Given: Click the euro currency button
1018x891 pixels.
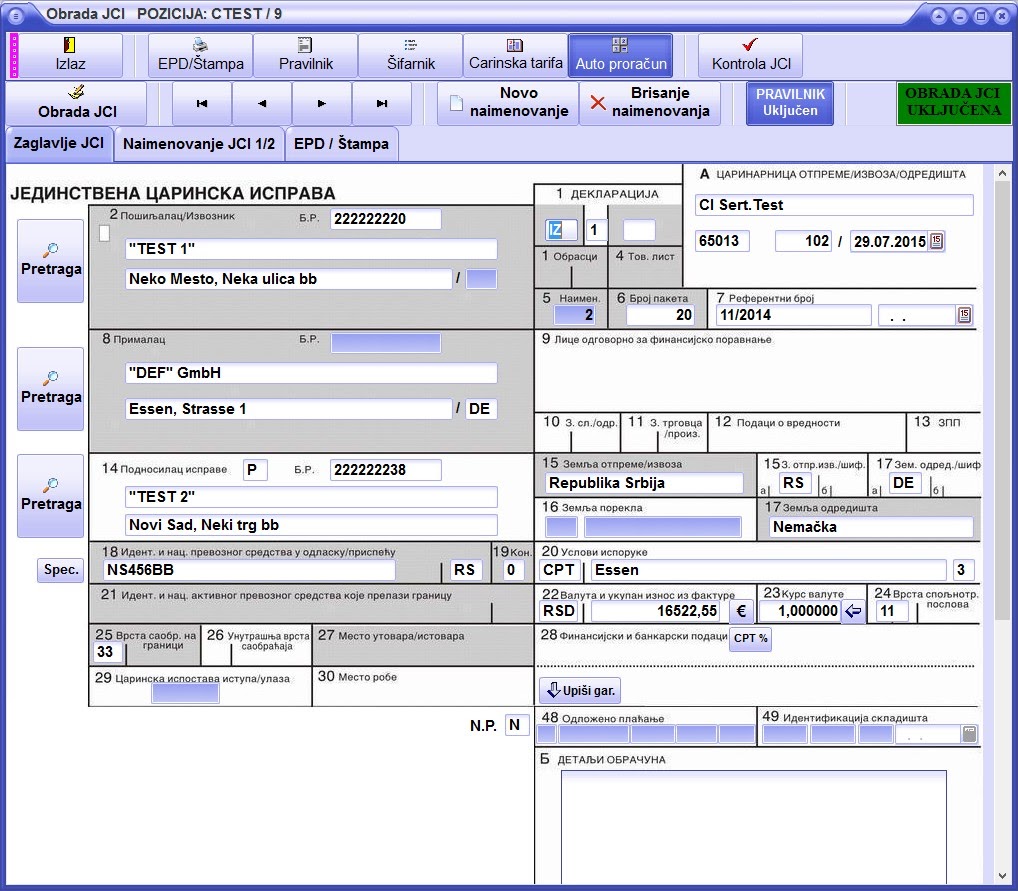Looking at the screenshot, I should (741, 611).
